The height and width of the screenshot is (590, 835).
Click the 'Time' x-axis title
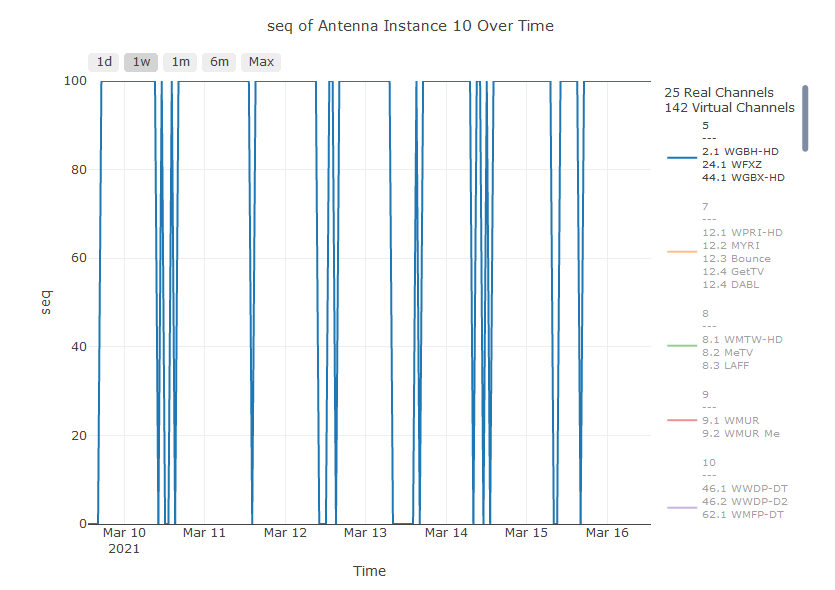tap(369, 571)
